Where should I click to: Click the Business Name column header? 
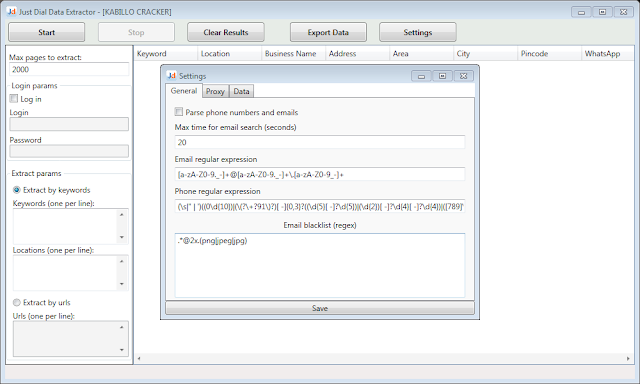point(294,53)
